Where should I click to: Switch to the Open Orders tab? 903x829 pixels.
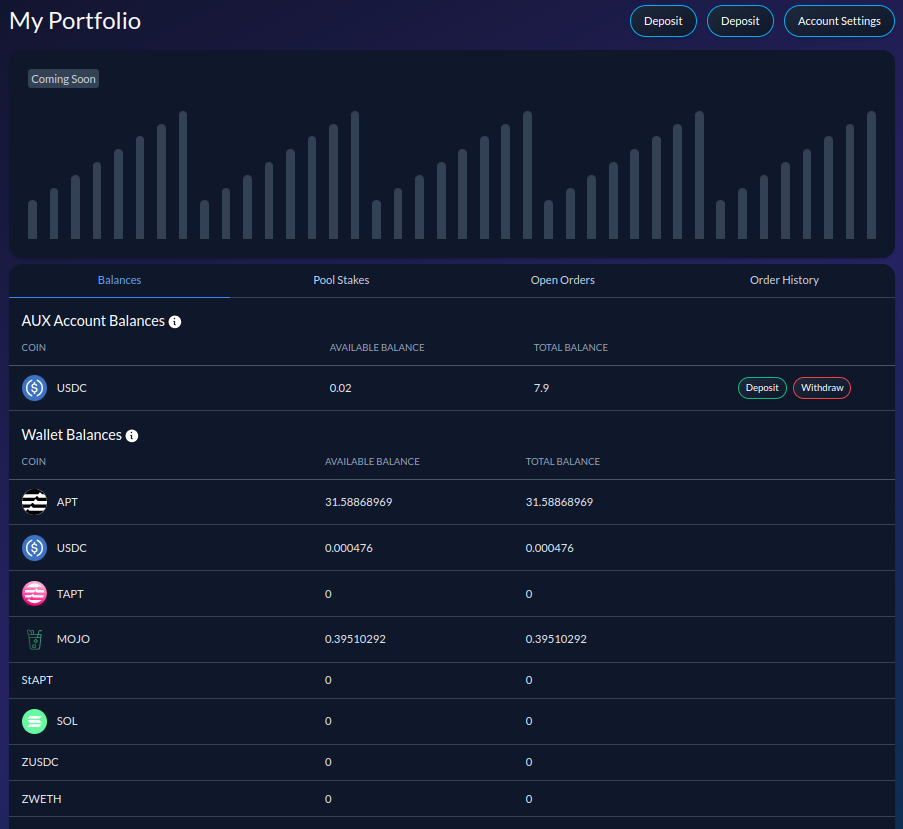coord(562,280)
